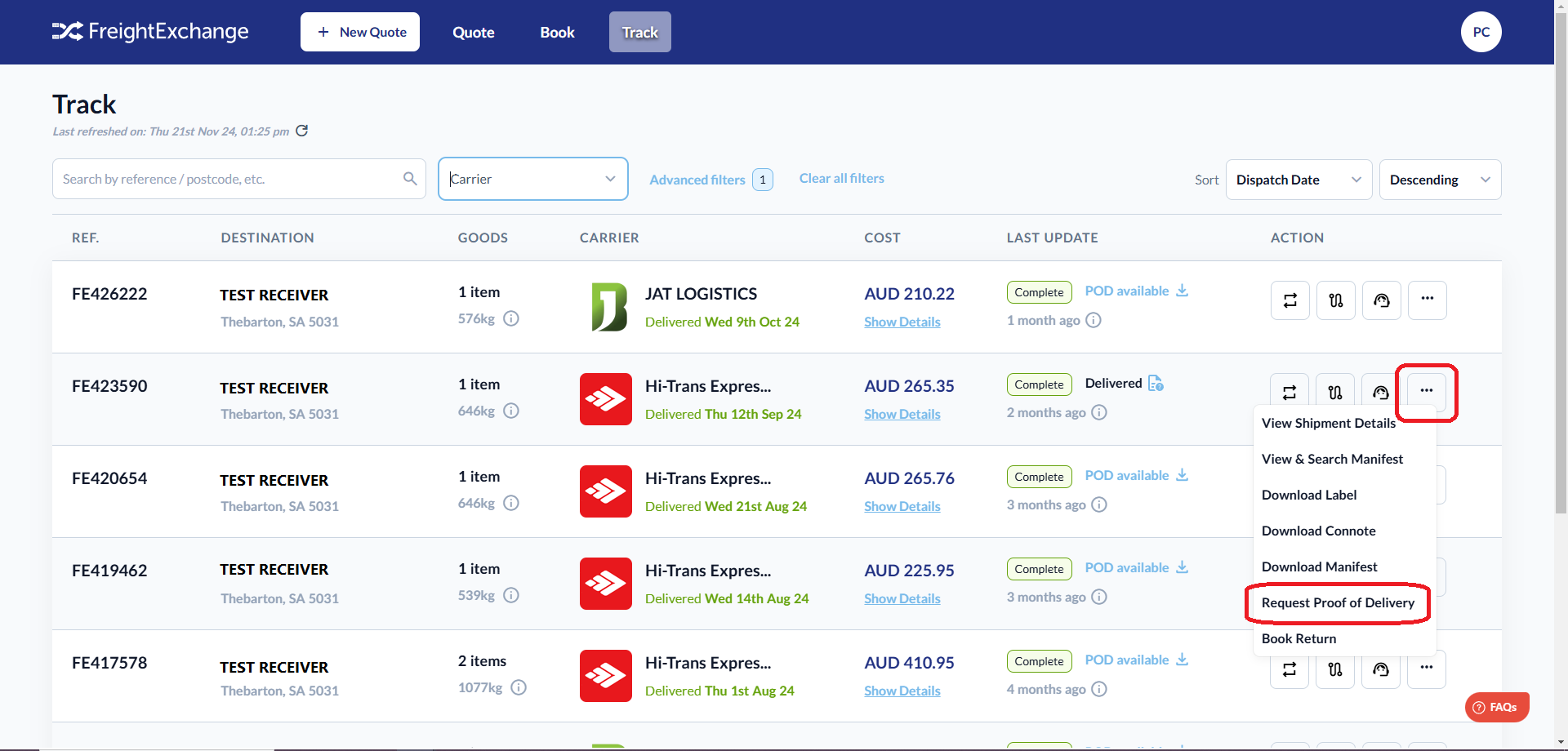Close the more-actions menu for FE423590
The height and width of the screenshot is (751, 1568).
point(1426,391)
